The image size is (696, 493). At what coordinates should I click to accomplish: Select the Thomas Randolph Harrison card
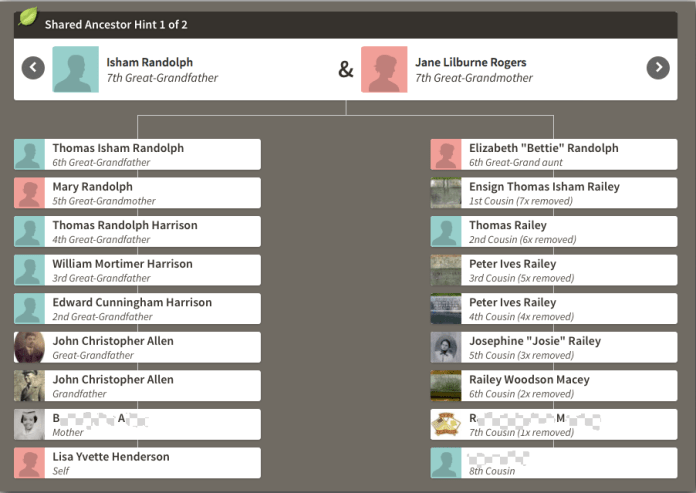(137, 232)
